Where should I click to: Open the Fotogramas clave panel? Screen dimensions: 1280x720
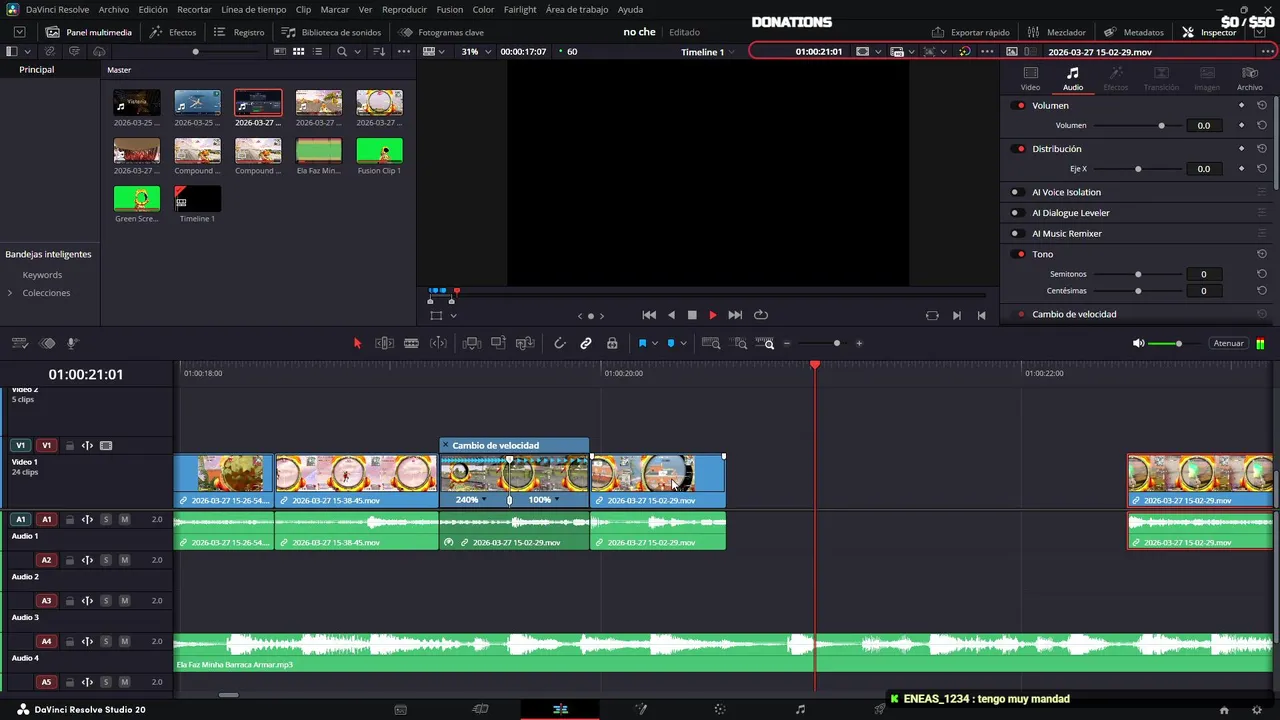(441, 32)
